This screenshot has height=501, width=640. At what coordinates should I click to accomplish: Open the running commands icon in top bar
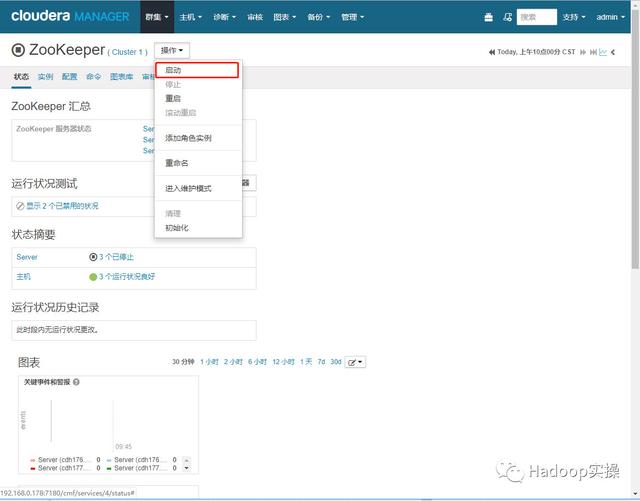[x=507, y=17]
